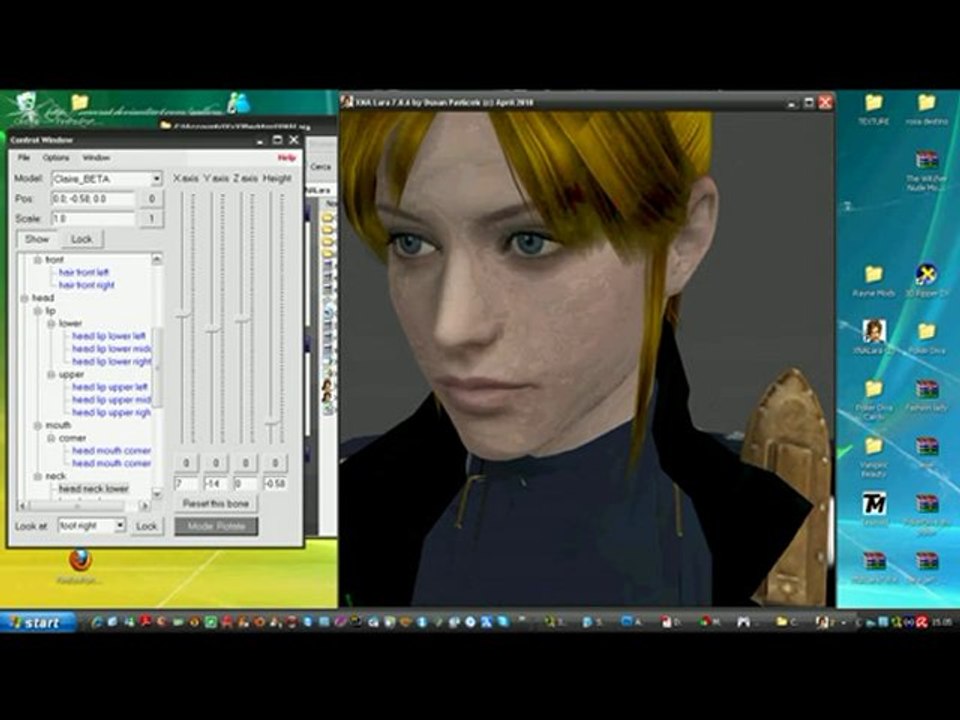Select the hair front left bone
Viewport: 960px width, 720px height.
point(83,272)
